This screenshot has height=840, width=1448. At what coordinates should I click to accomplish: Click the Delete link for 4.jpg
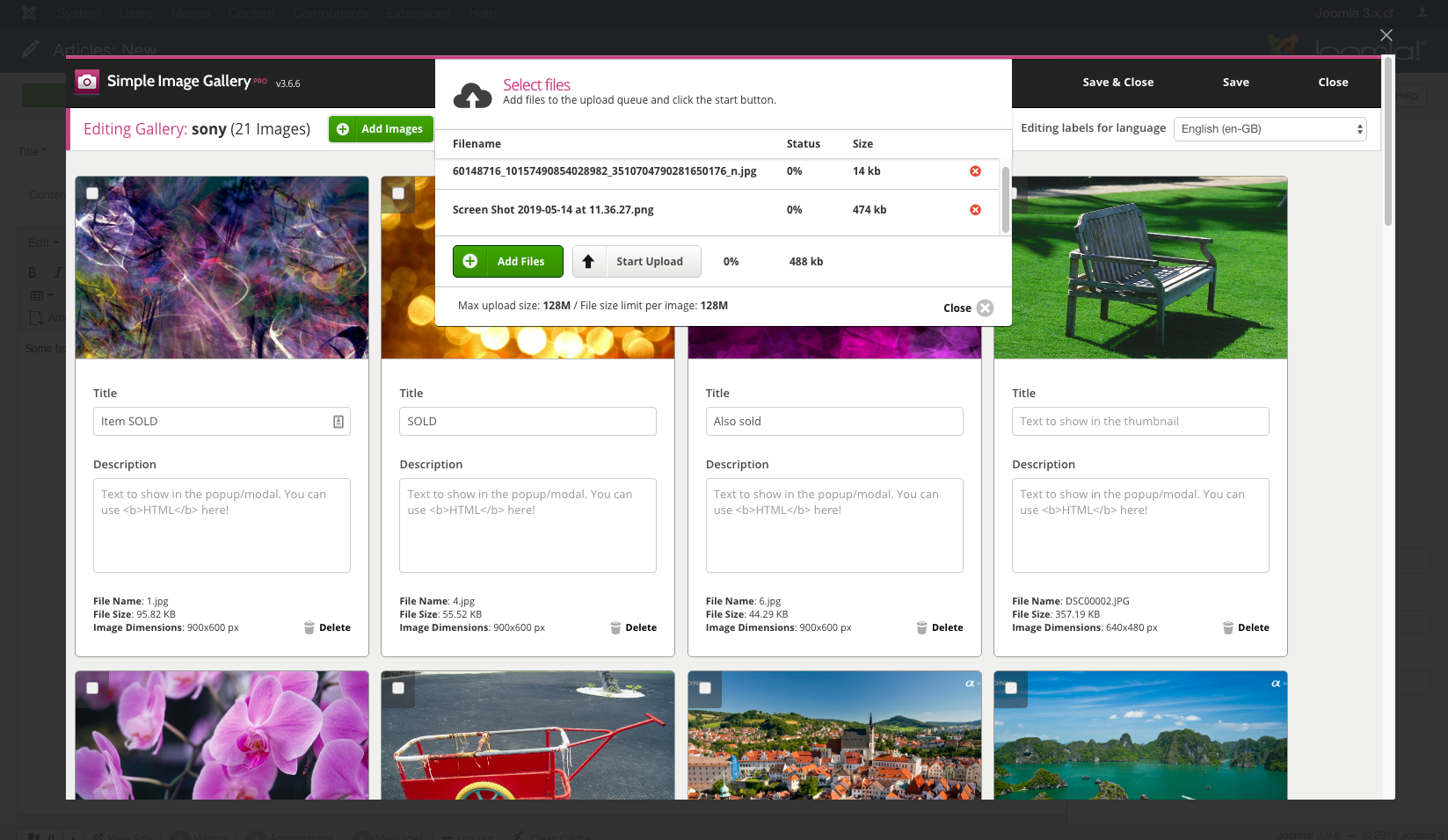(x=641, y=627)
